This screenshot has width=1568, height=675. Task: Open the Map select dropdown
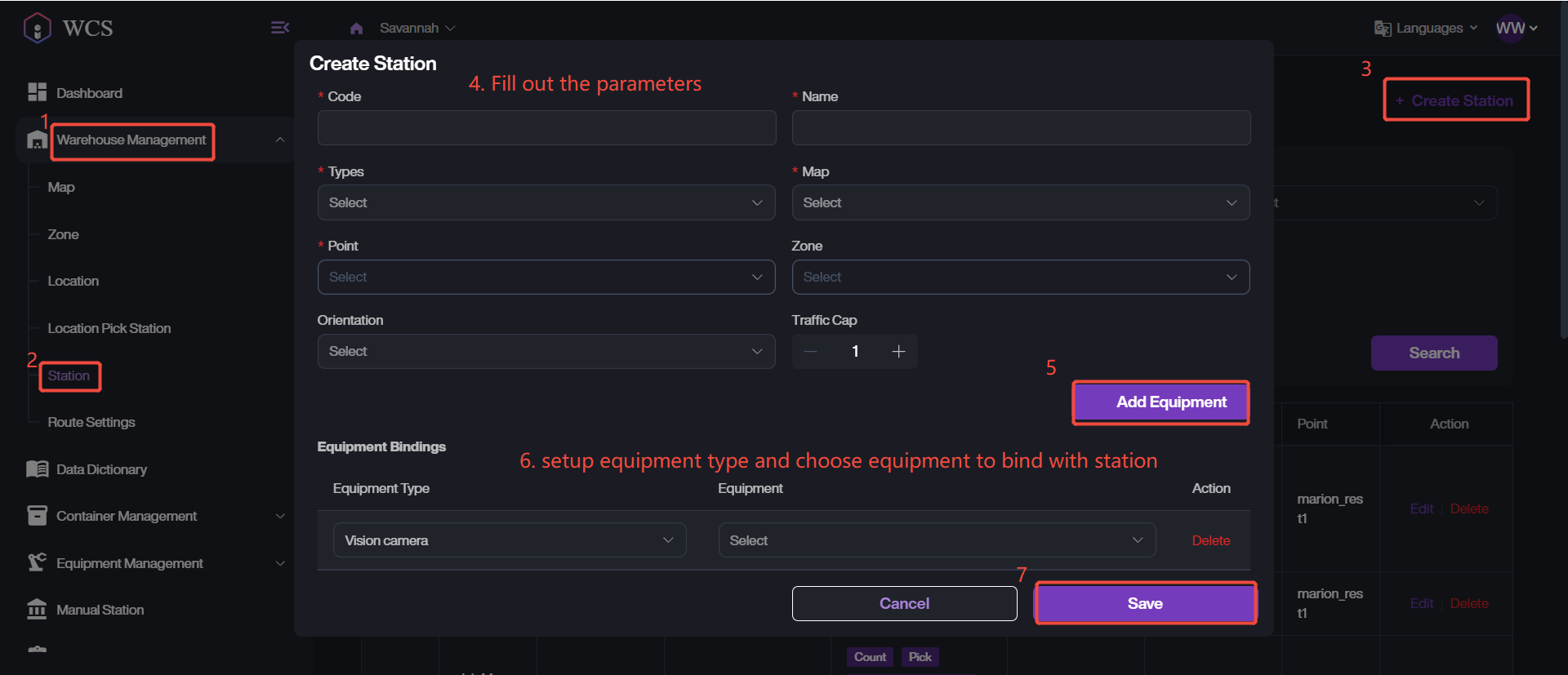[1020, 202]
